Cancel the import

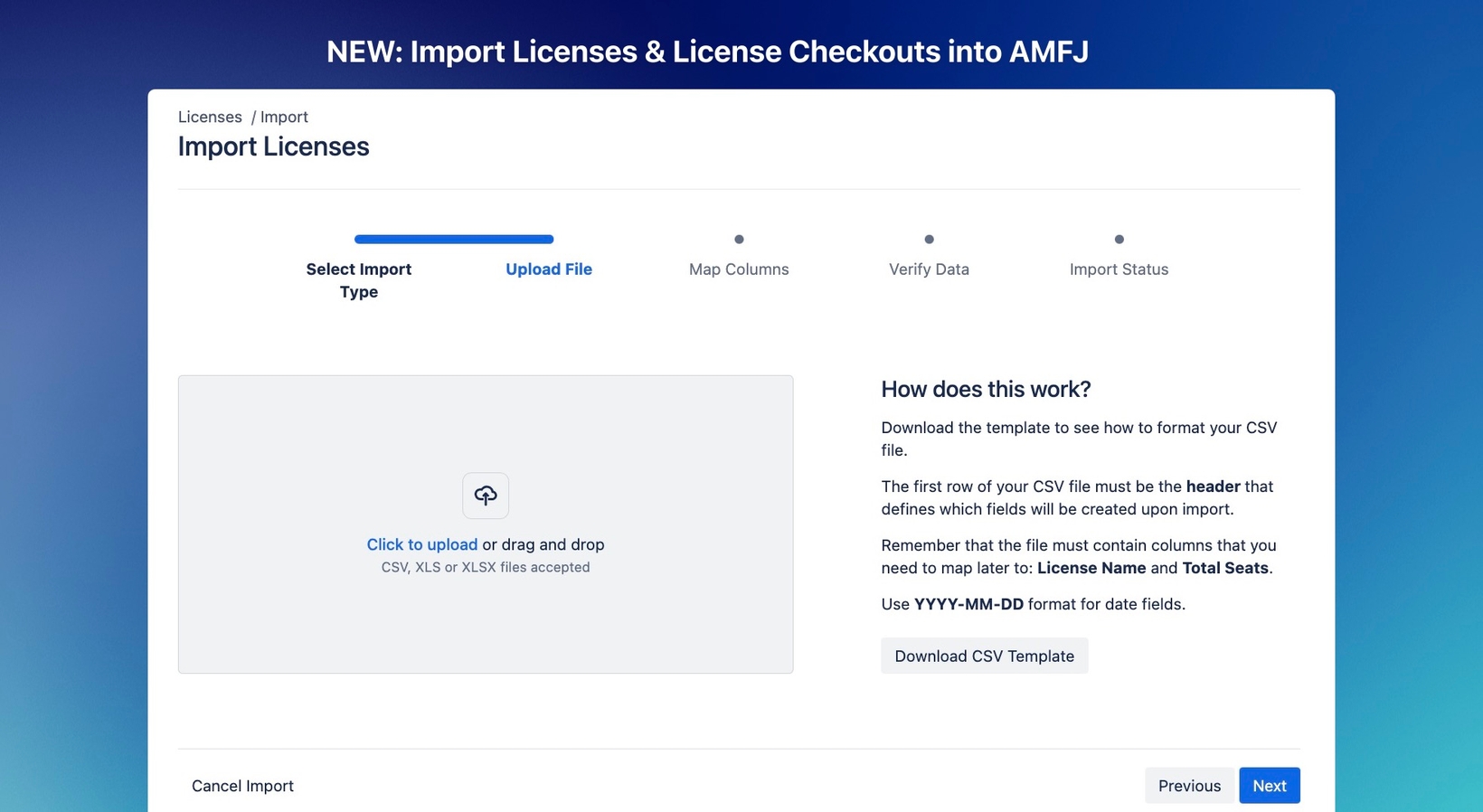242,786
